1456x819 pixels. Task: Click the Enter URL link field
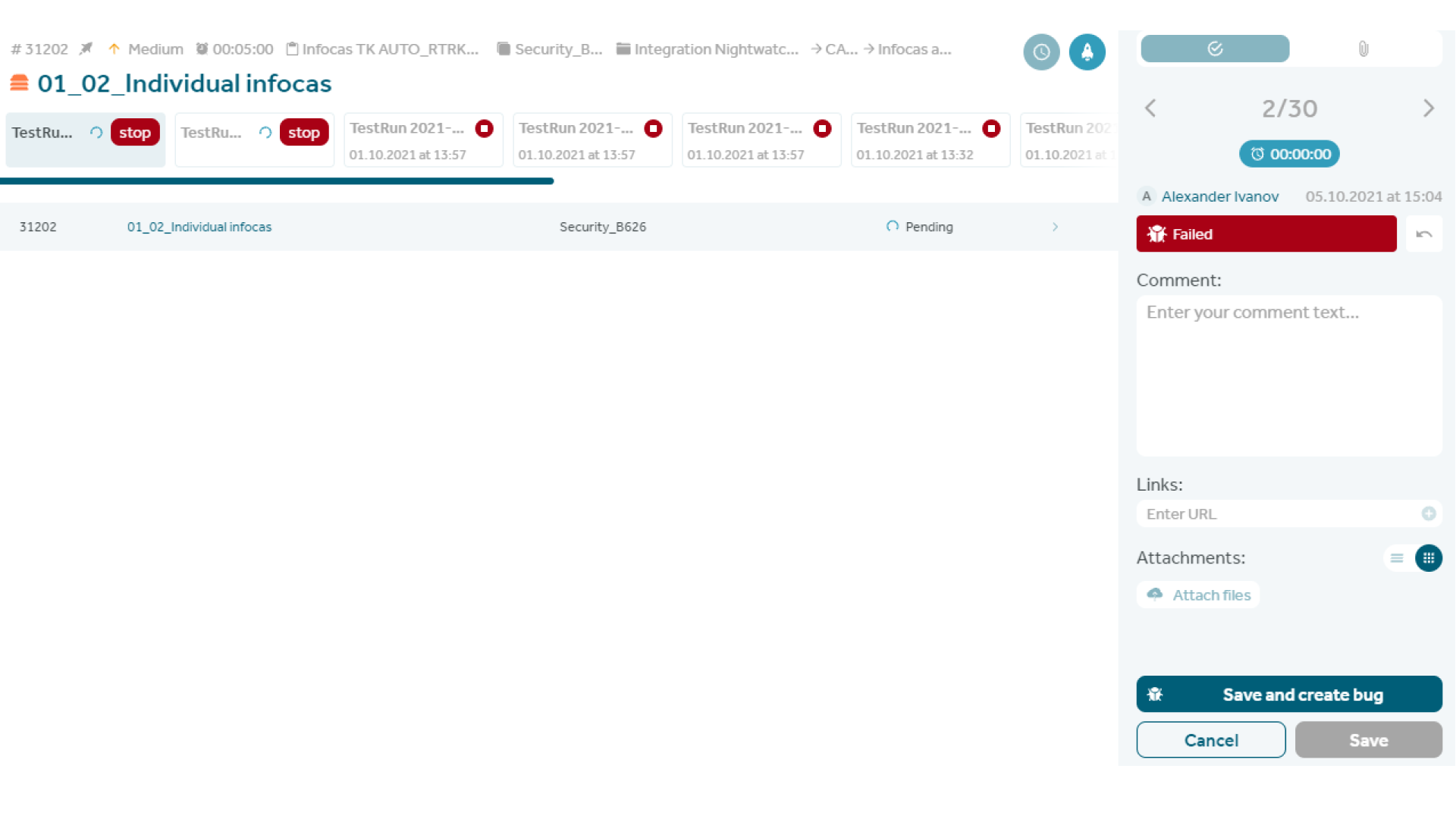click(1280, 514)
